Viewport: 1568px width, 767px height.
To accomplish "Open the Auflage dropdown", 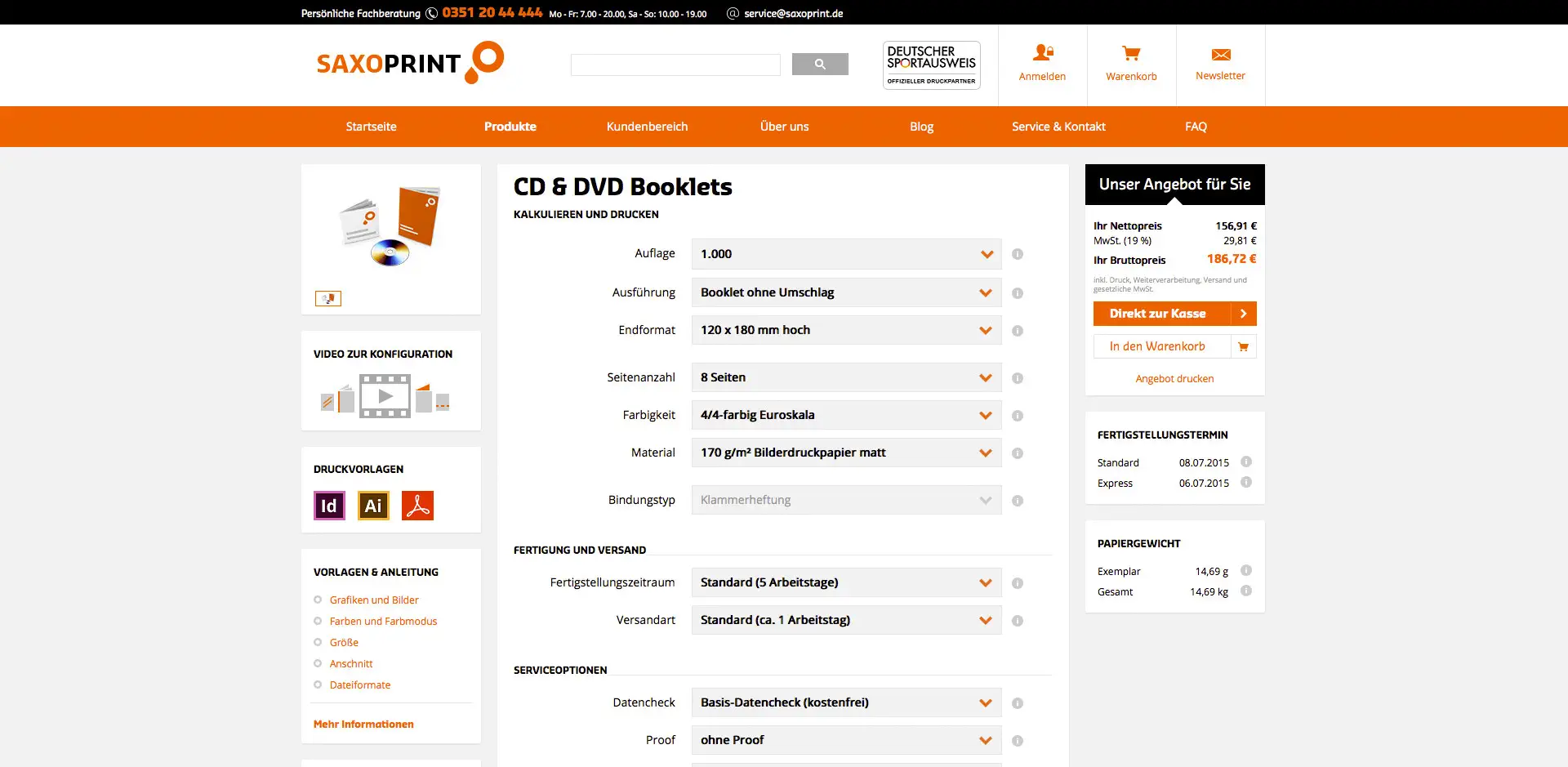I will pyautogui.click(x=846, y=254).
